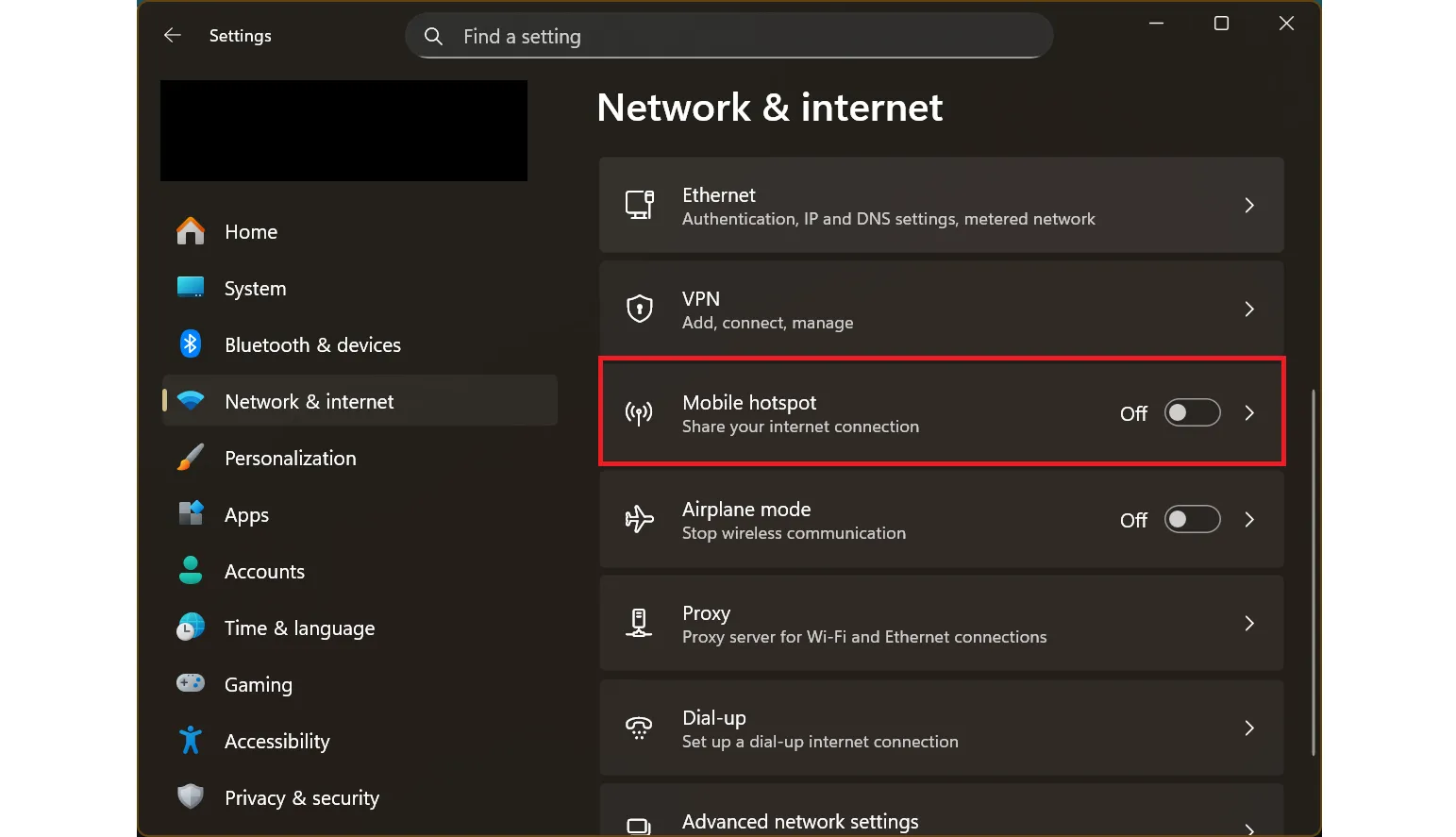Expand the Proxy settings page
1456x837 pixels.
click(1249, 623)
